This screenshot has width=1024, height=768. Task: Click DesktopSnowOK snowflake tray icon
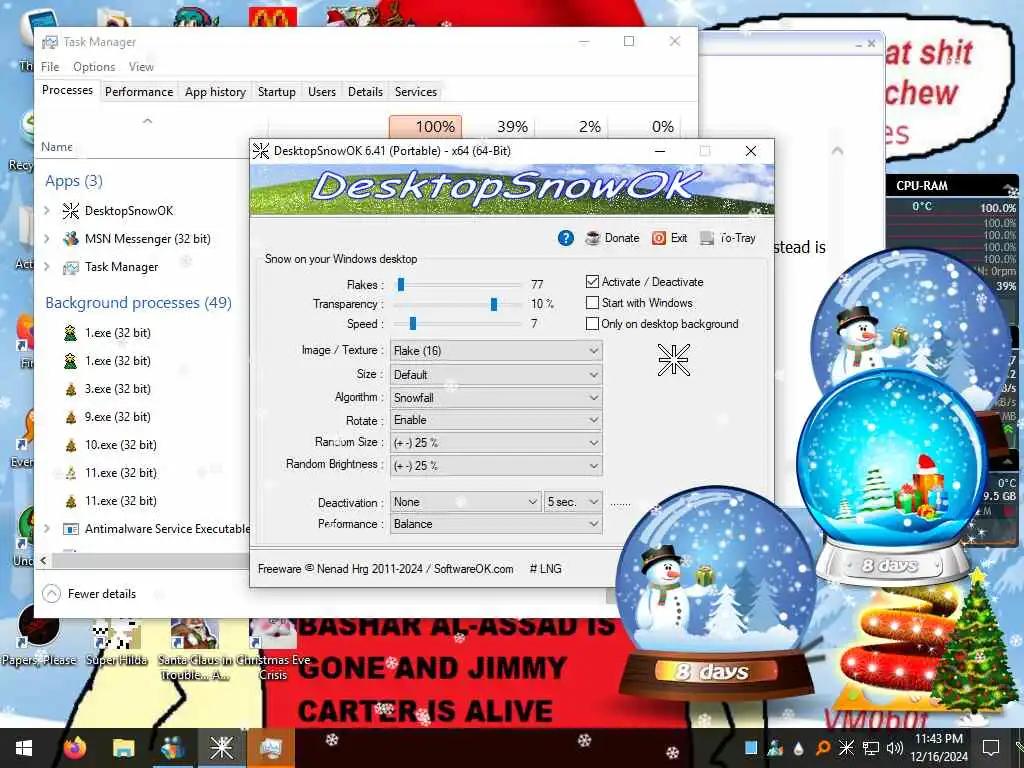[846, 748]
